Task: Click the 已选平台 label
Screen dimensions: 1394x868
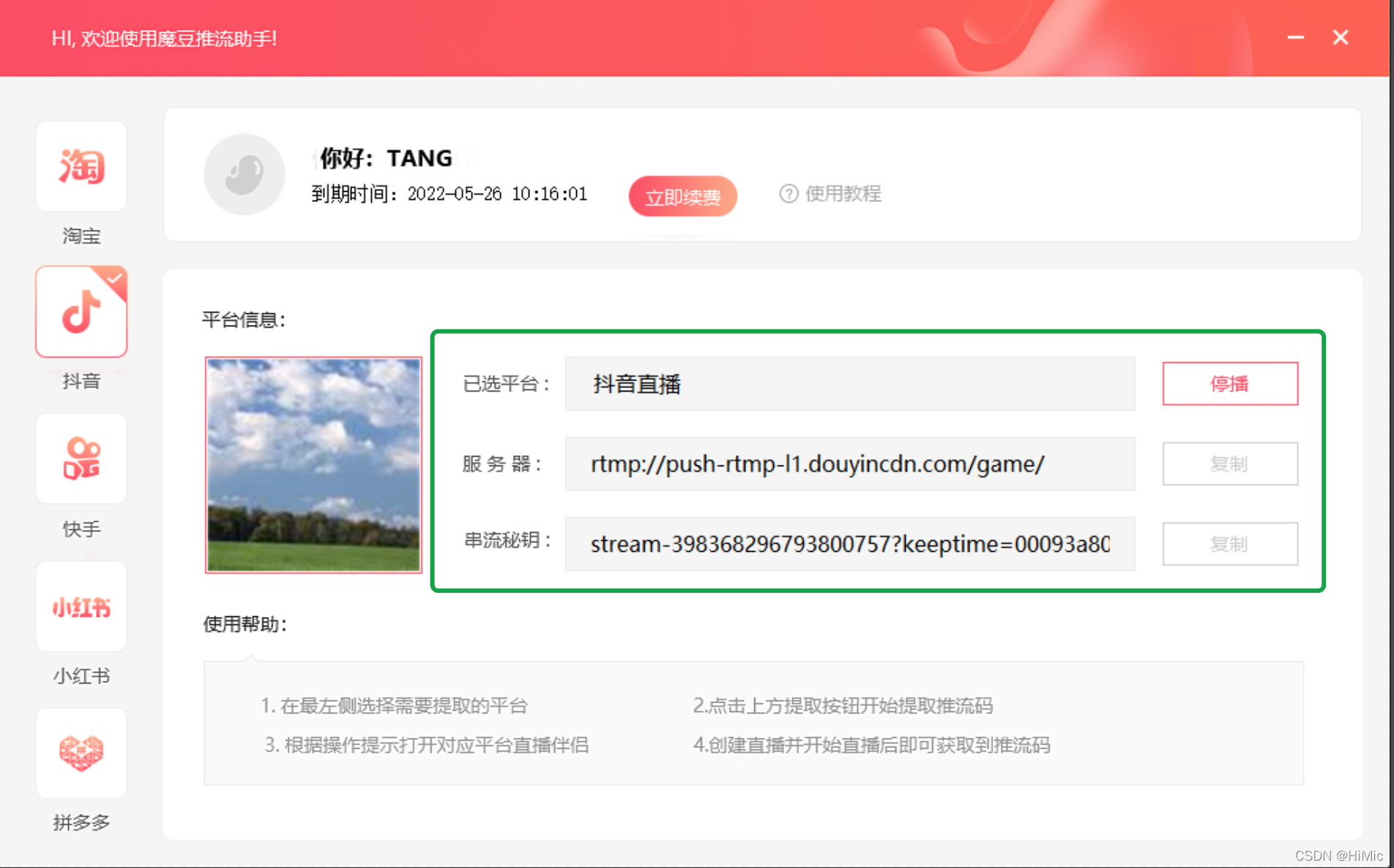Action: click(x=506, y=384)
